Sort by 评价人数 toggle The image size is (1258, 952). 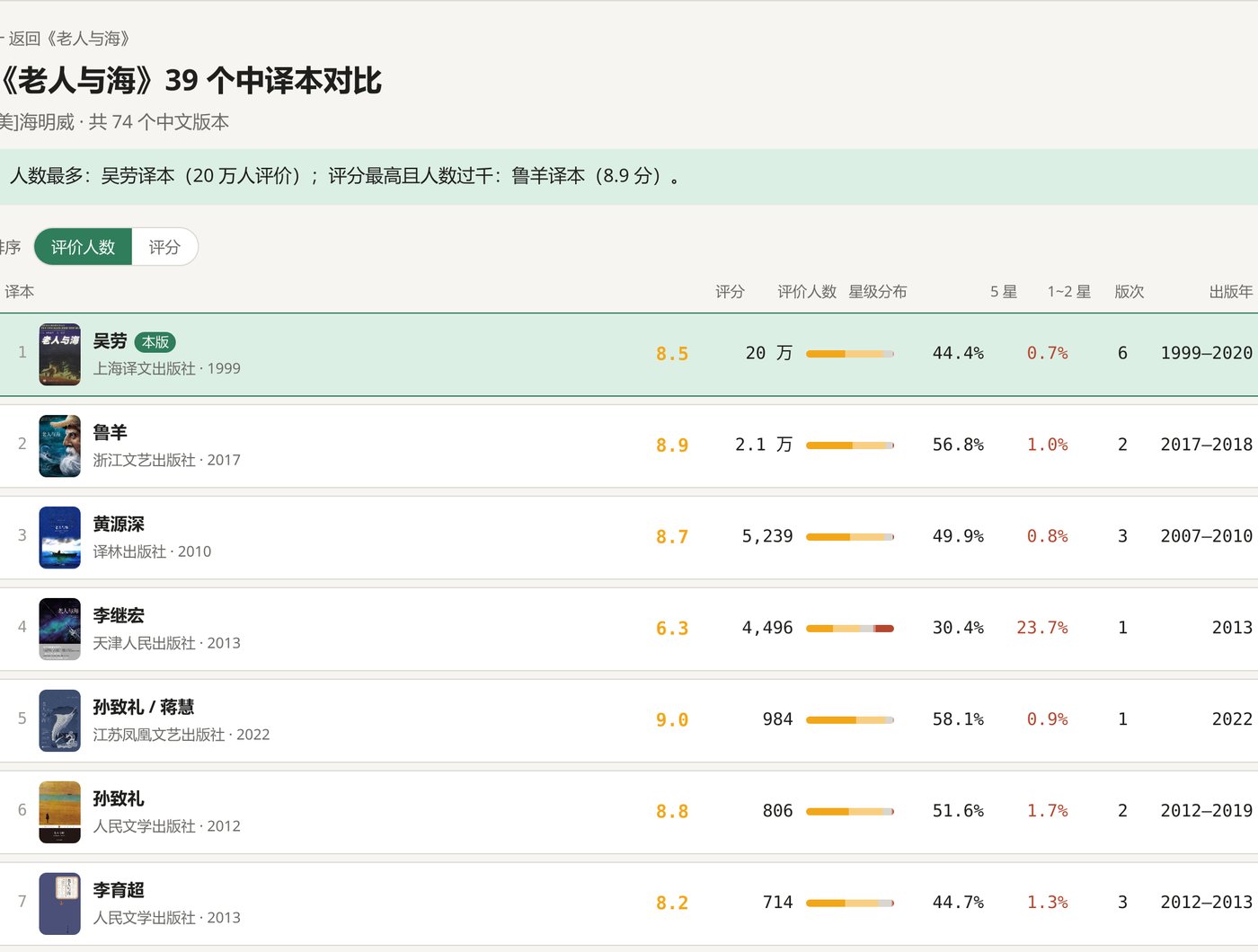coord(84,247)
